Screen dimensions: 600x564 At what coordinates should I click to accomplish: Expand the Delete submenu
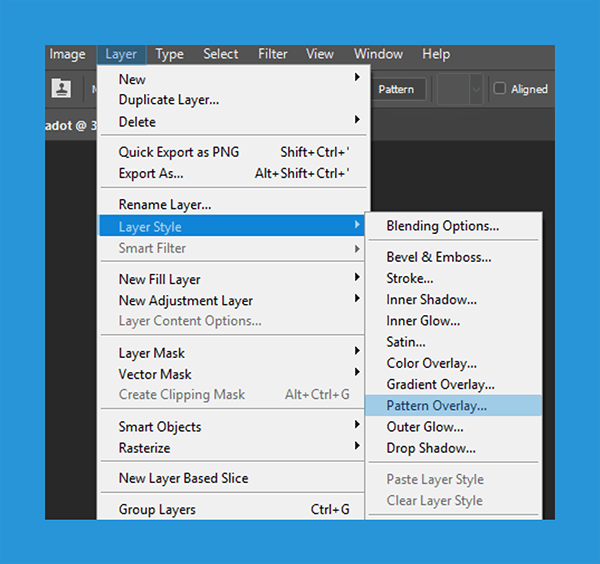coord(233,122)
